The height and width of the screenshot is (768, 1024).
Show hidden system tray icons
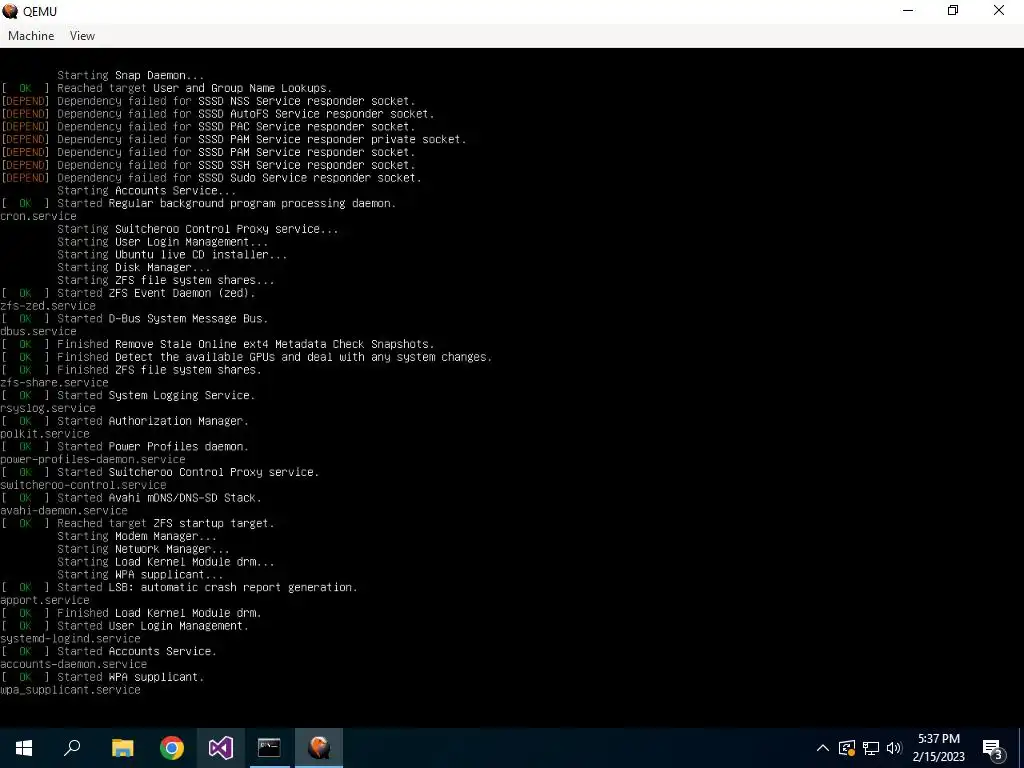(x=823, y=748)
